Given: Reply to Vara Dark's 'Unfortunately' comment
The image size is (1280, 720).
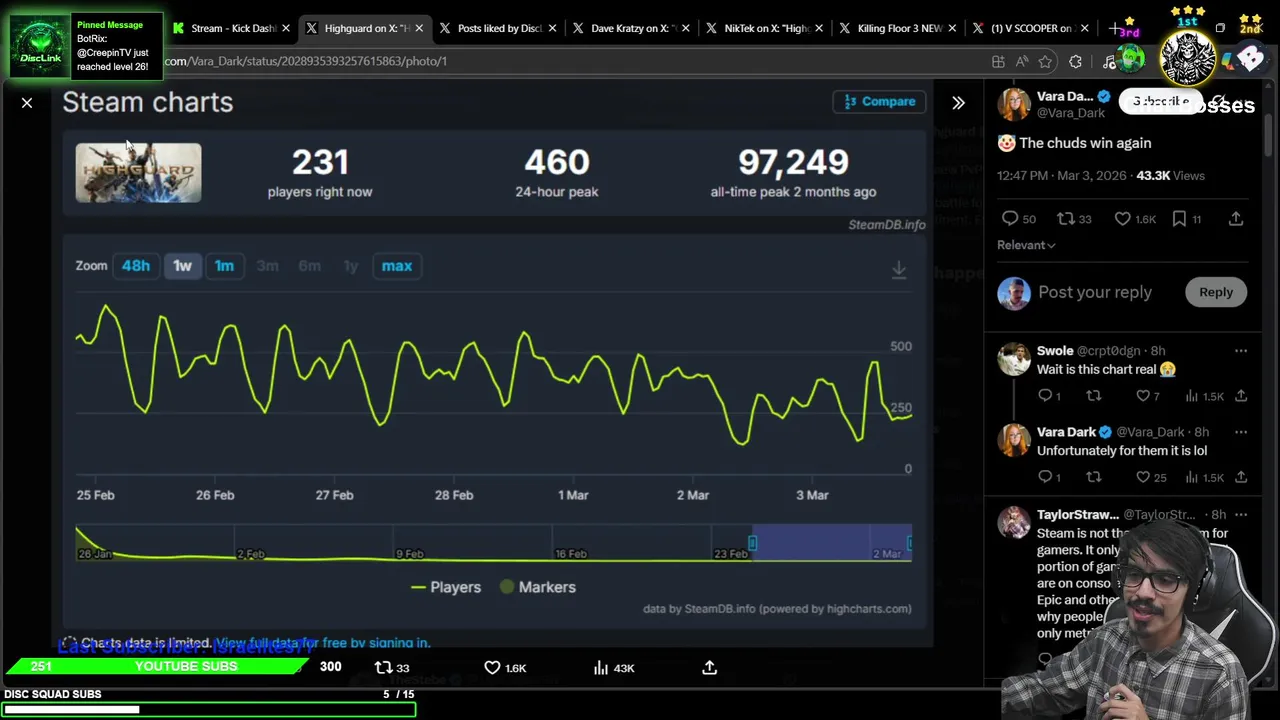Looking at the screenshot, I should click(1048, 477).
